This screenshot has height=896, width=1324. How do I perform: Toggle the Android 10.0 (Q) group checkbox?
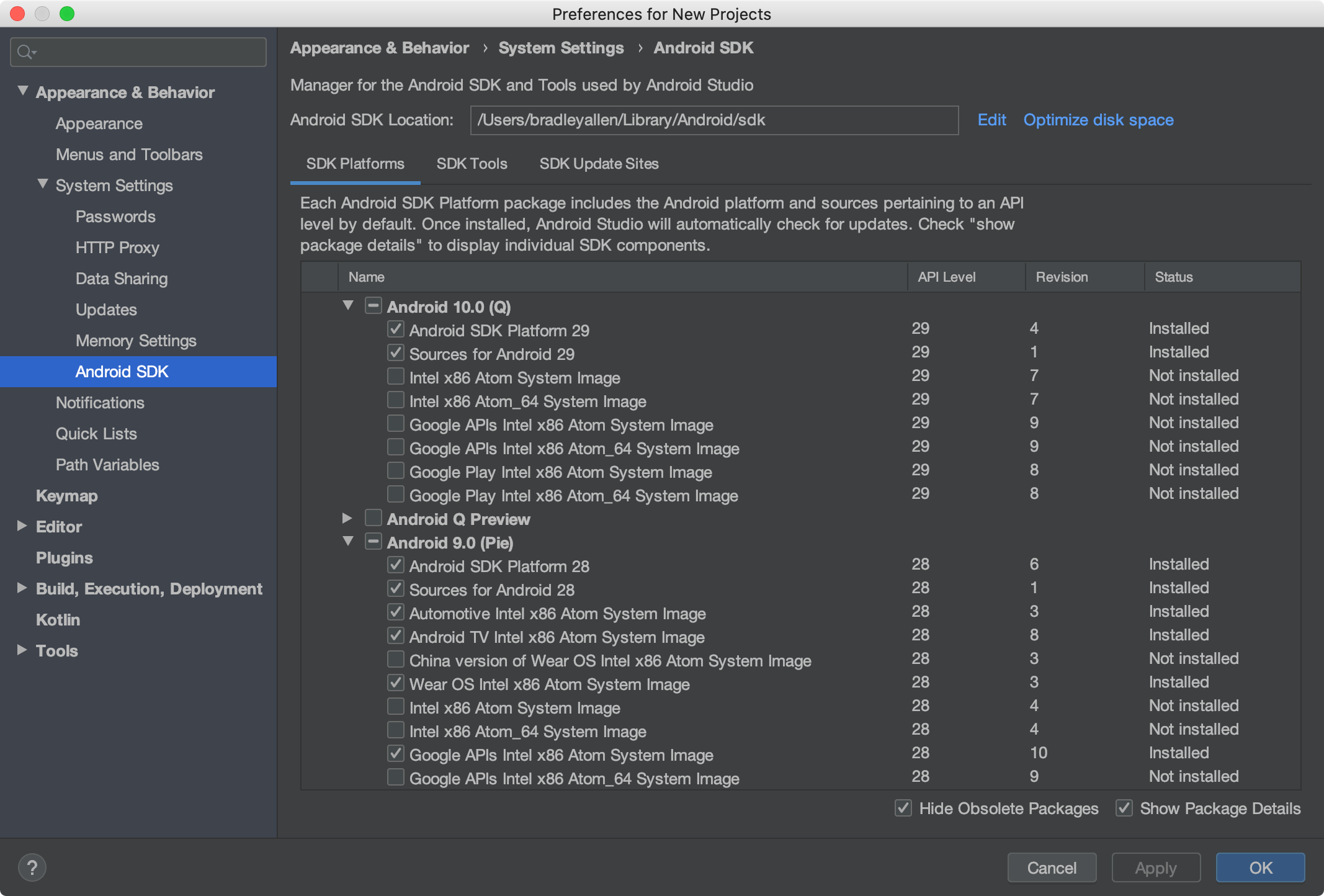click(x=373, y=306)
